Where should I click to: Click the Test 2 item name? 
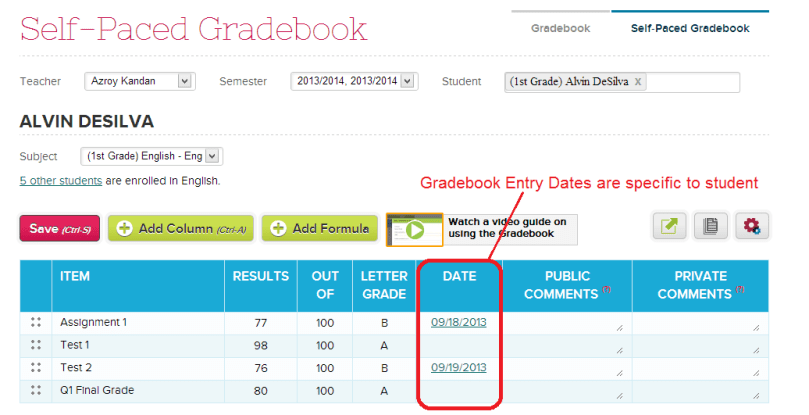(x=76, y=368)
